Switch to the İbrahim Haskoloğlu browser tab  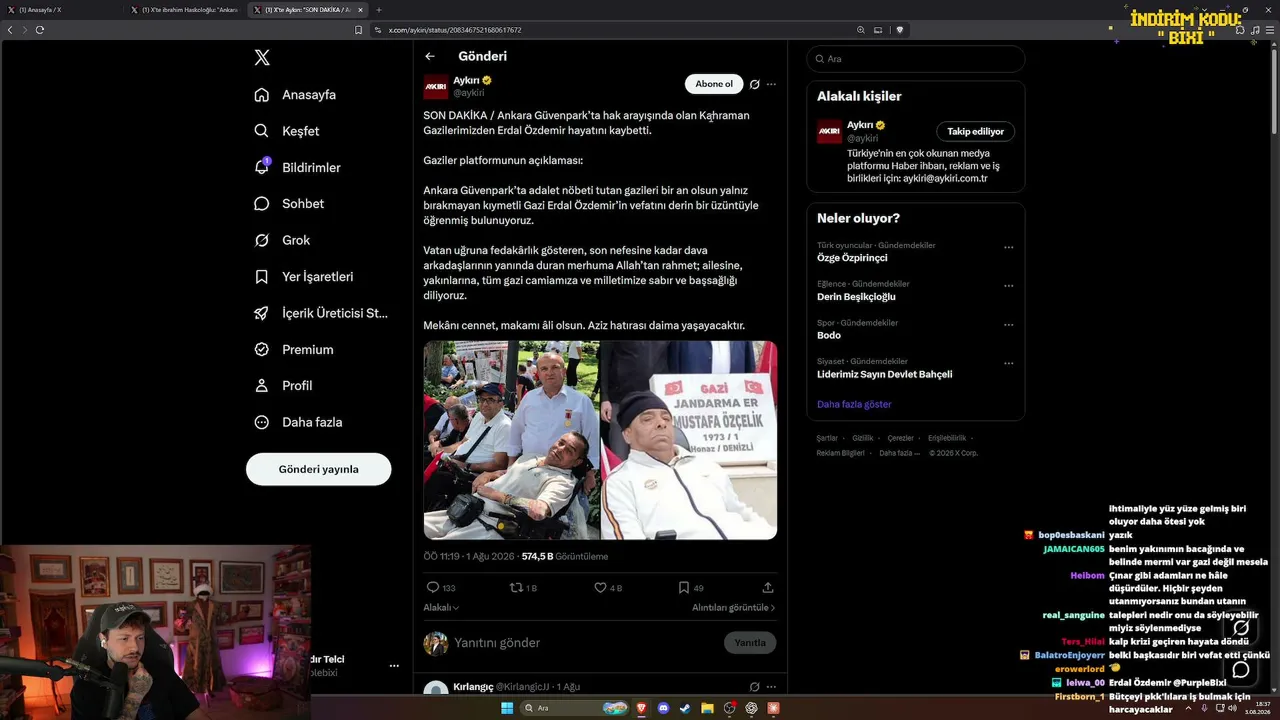coord(185,10)
